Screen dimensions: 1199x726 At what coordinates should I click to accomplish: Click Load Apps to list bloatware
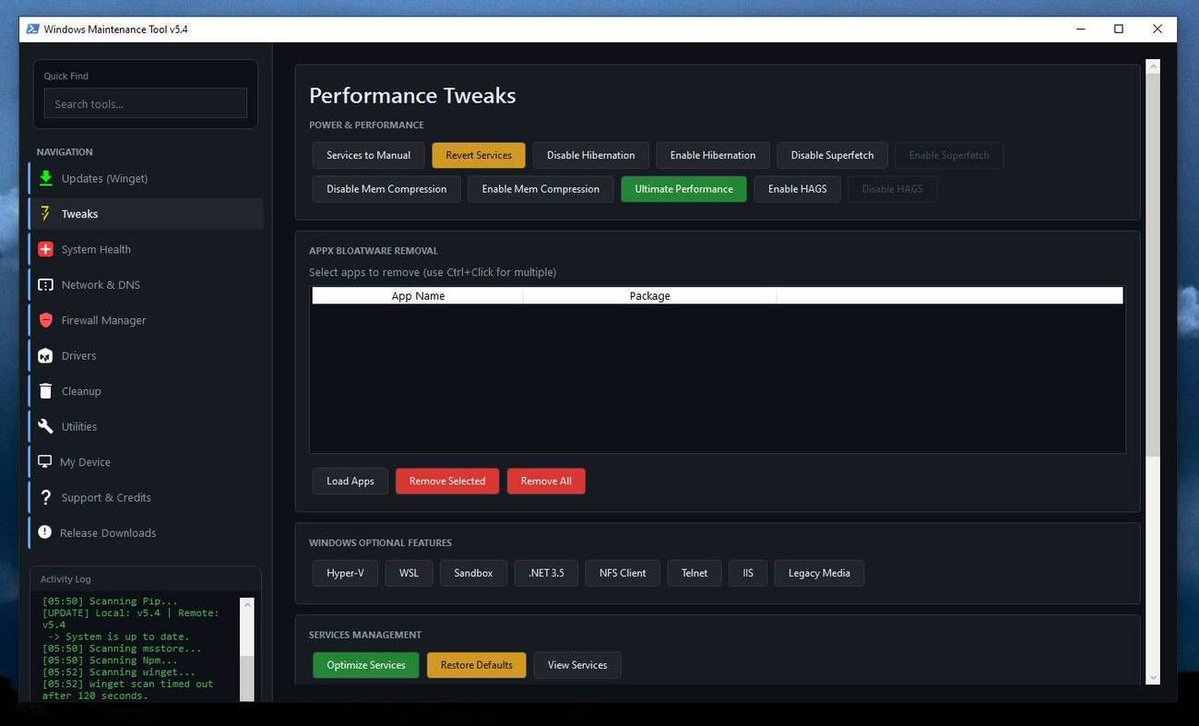(x=350, y=481)
